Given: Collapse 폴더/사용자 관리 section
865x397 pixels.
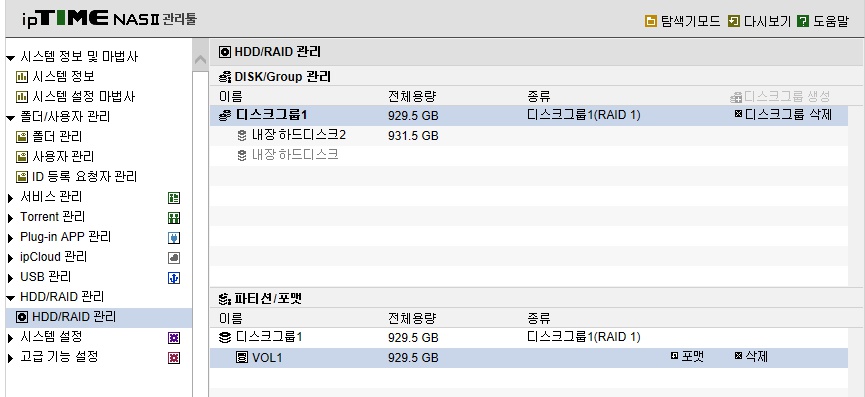Looking at the screenshot, I should pos(10,118).
